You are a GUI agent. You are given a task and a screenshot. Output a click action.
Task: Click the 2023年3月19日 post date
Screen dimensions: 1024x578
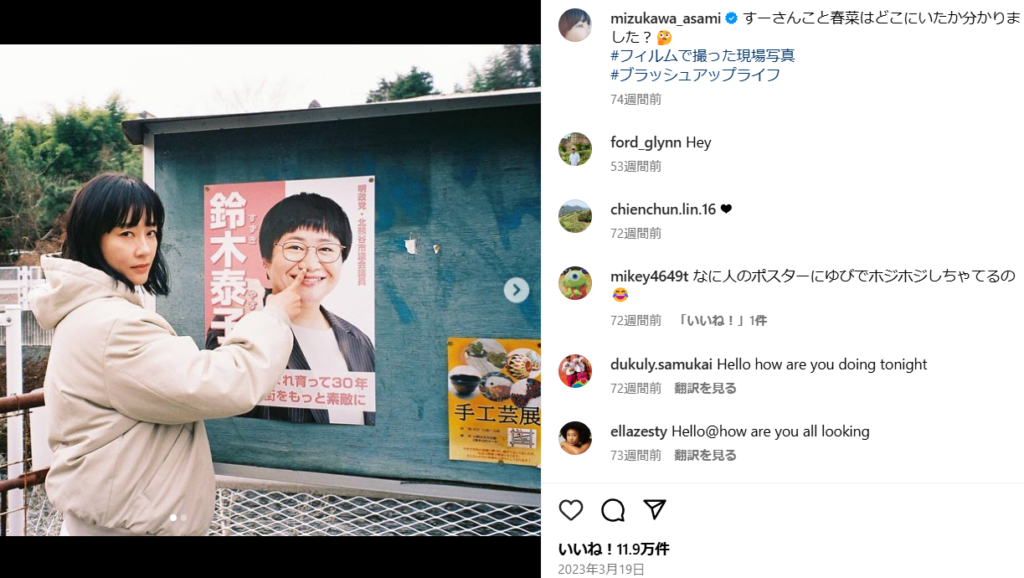click(x=601, y=570)
